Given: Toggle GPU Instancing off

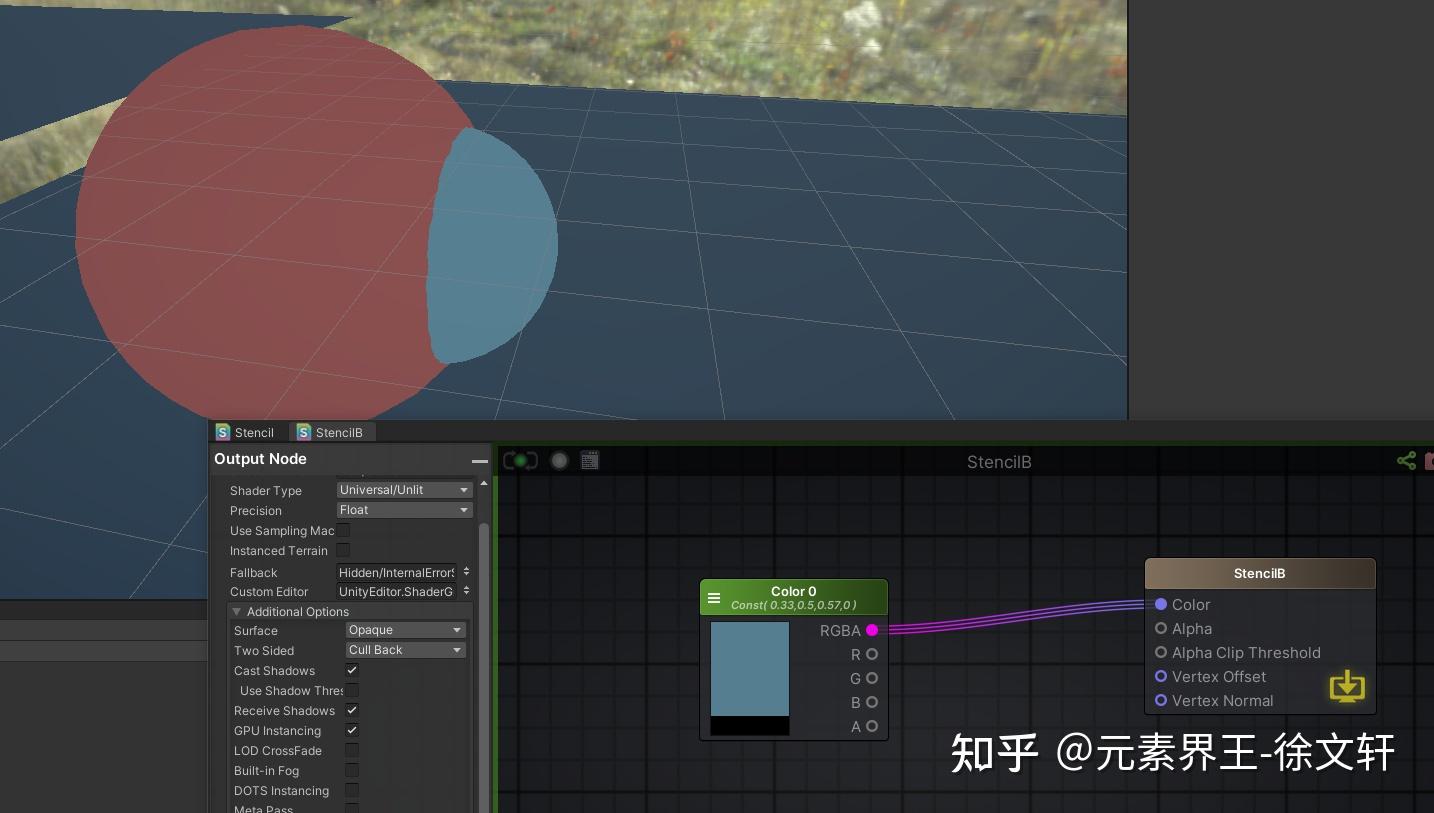Looking at the screenshot, I should (351, 730).
